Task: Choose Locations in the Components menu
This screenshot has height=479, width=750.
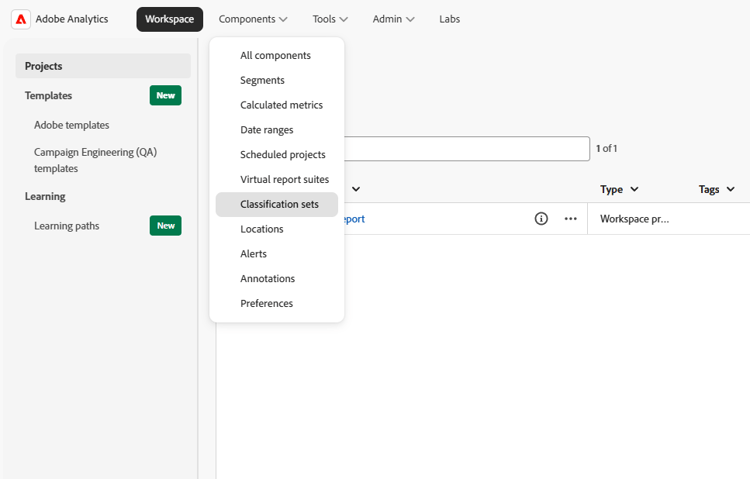Action: (x=276, y=229)
